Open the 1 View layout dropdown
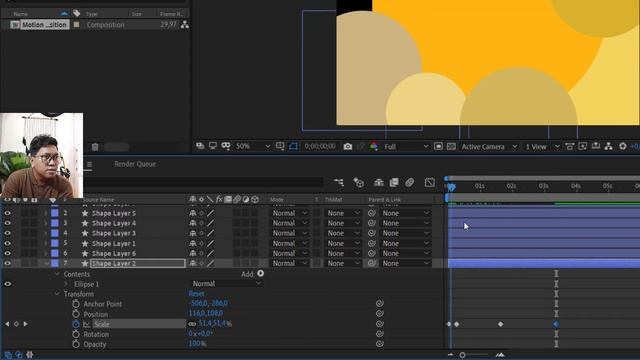This screenshot has width=640, height=360. [542, 147]
